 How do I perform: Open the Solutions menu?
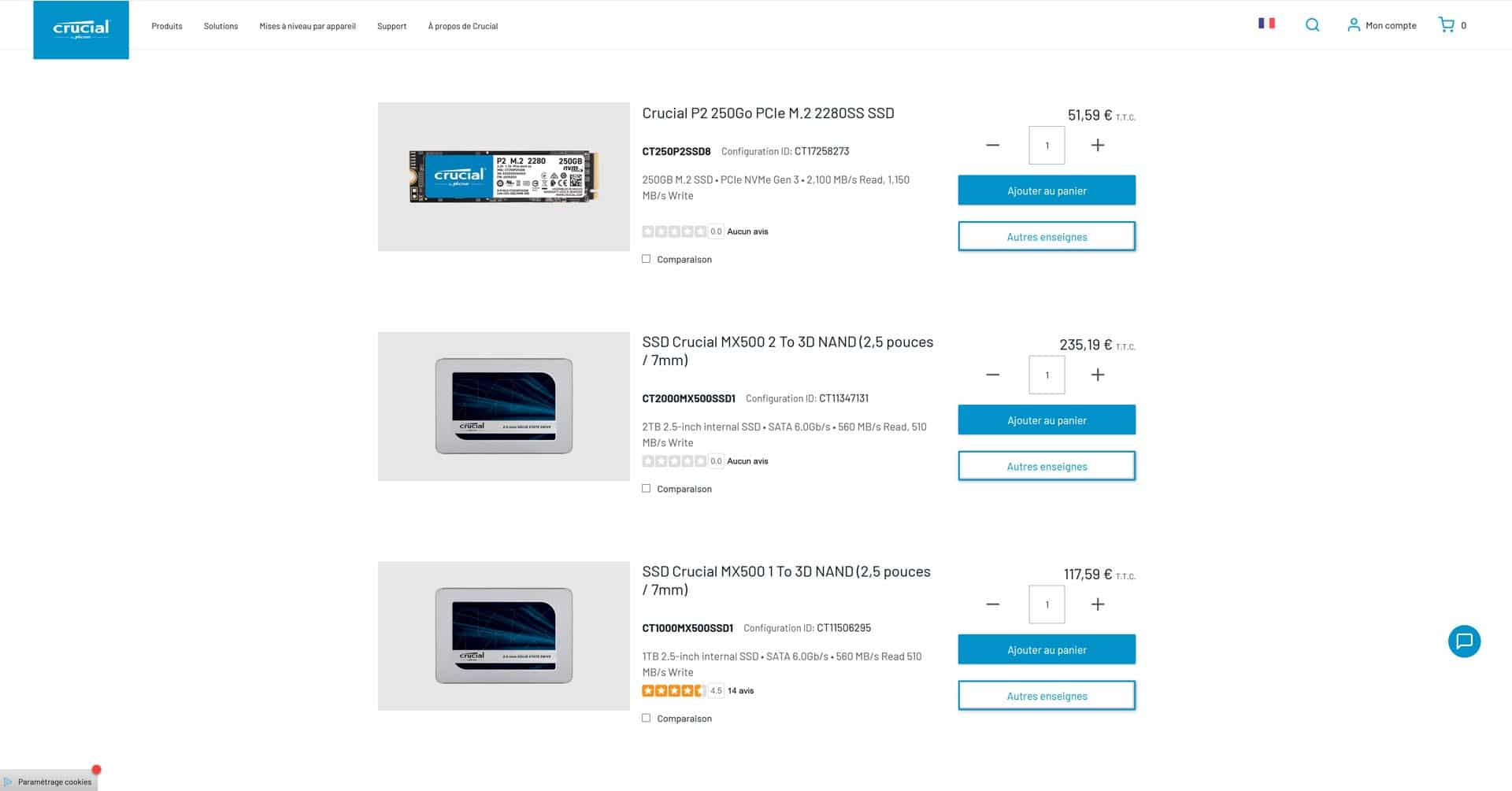pos(220,26)
